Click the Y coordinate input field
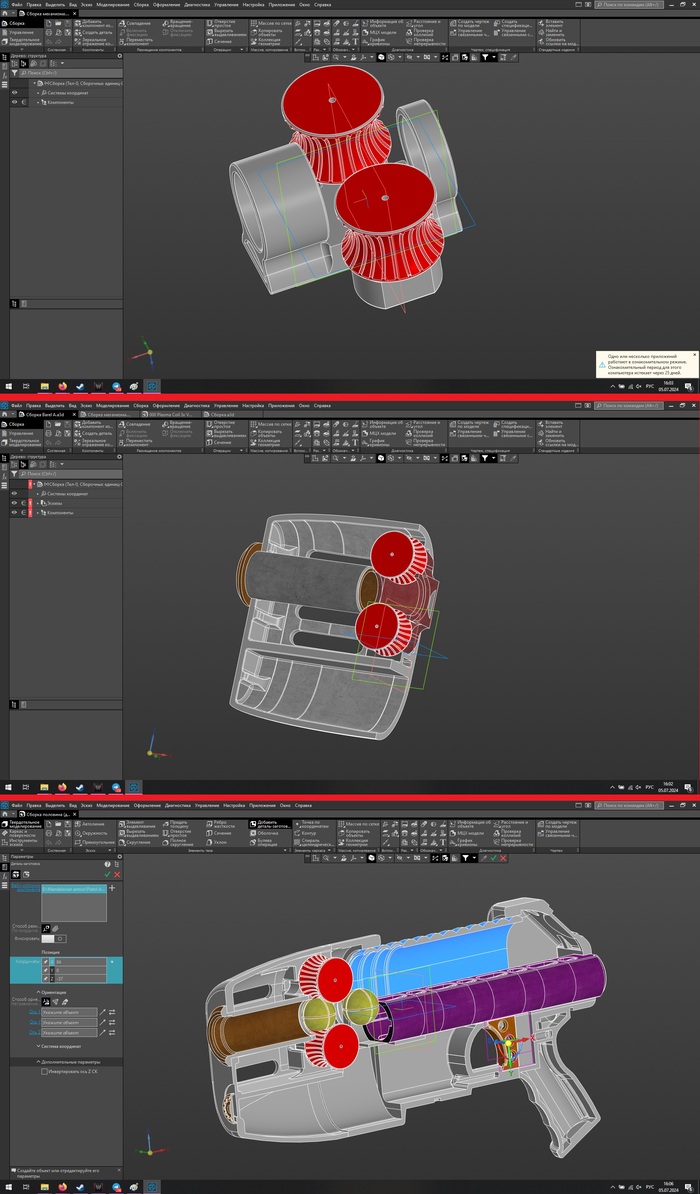Image resolution: width=700 pixels, height=1194 pixels. point(78,970)
